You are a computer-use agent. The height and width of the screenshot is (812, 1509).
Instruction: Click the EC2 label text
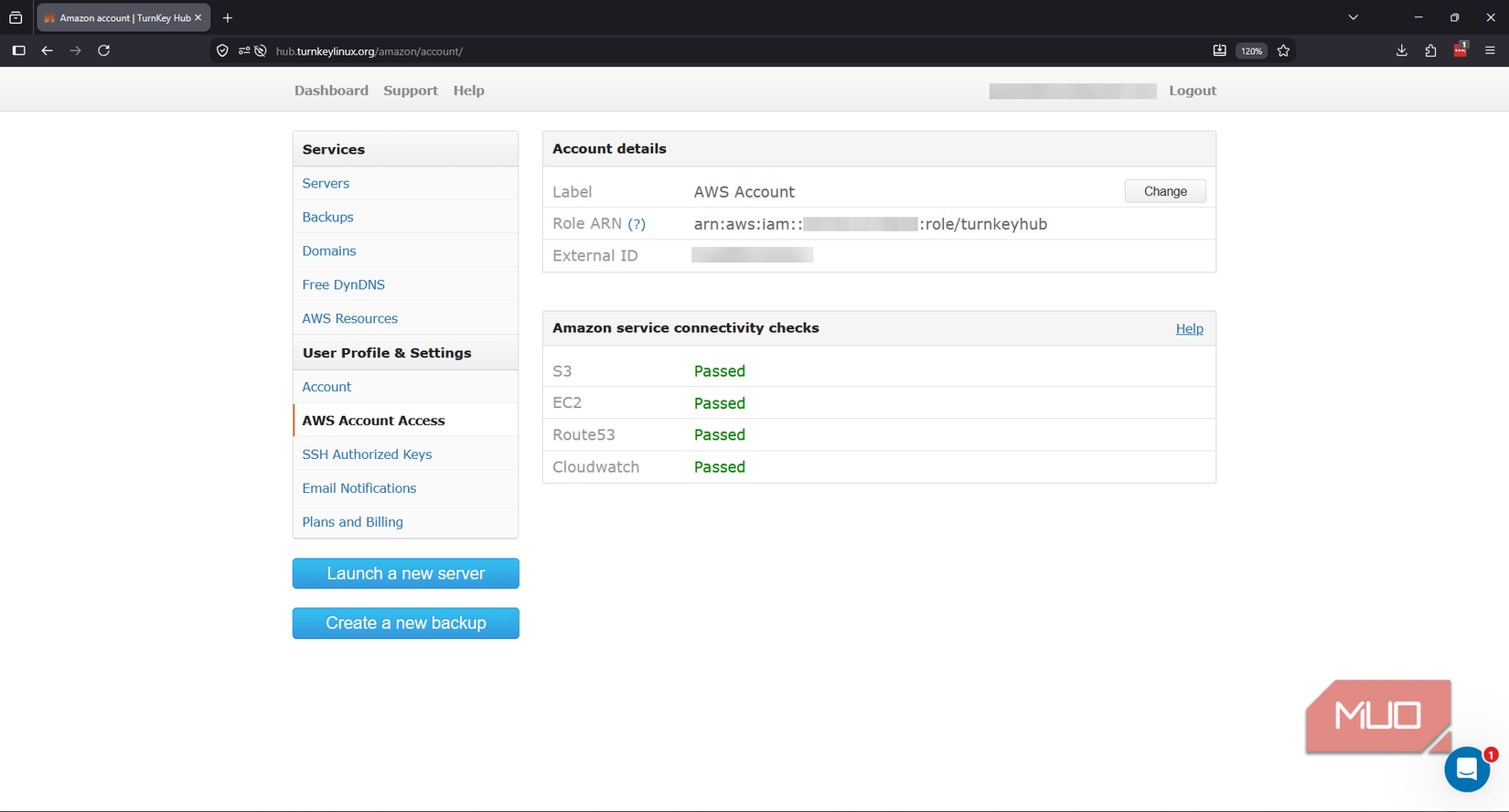point(567,403)
